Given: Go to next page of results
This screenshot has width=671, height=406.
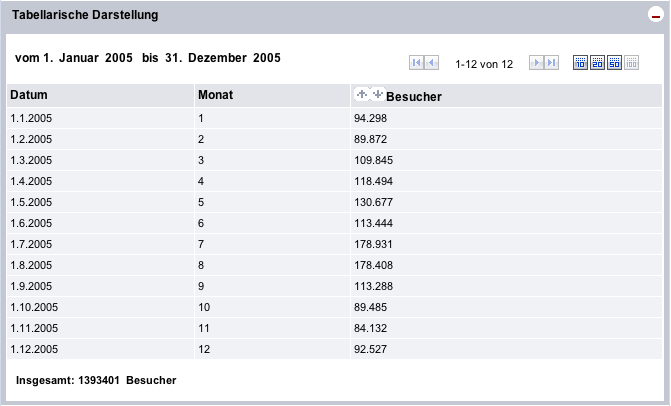Looking at the screenshot, I should (536, 63).
